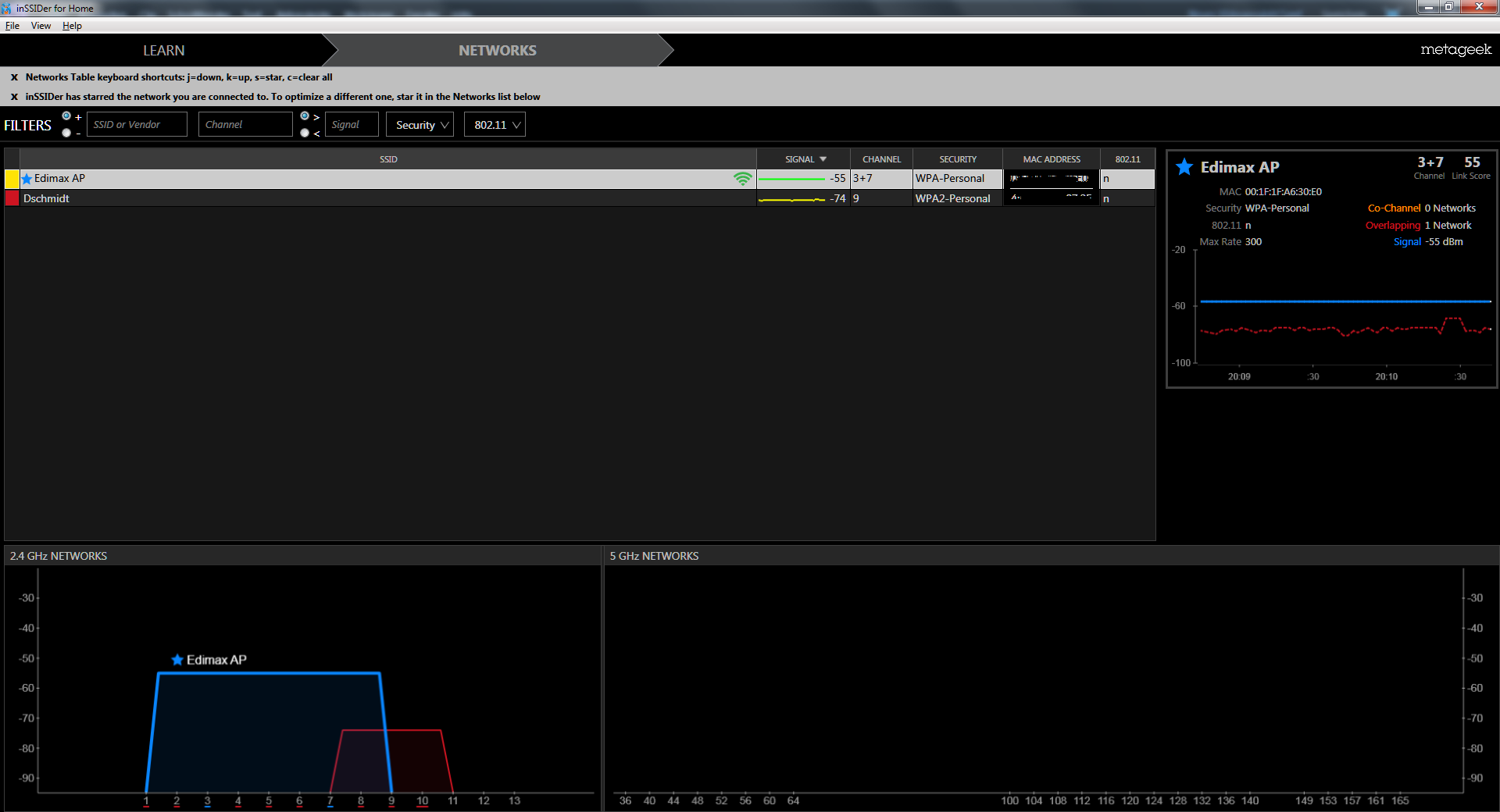Sort by 802.11 column header
1500x812 pixels.
1127,159
